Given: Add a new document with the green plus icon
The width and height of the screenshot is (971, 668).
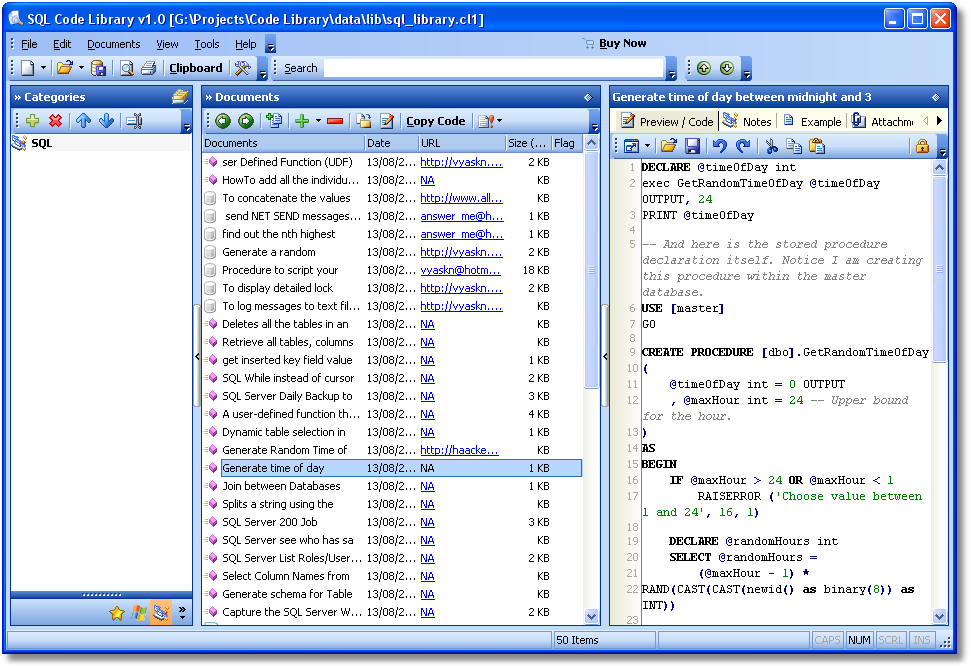Looking at the screenshot, I should coord(302,121).
